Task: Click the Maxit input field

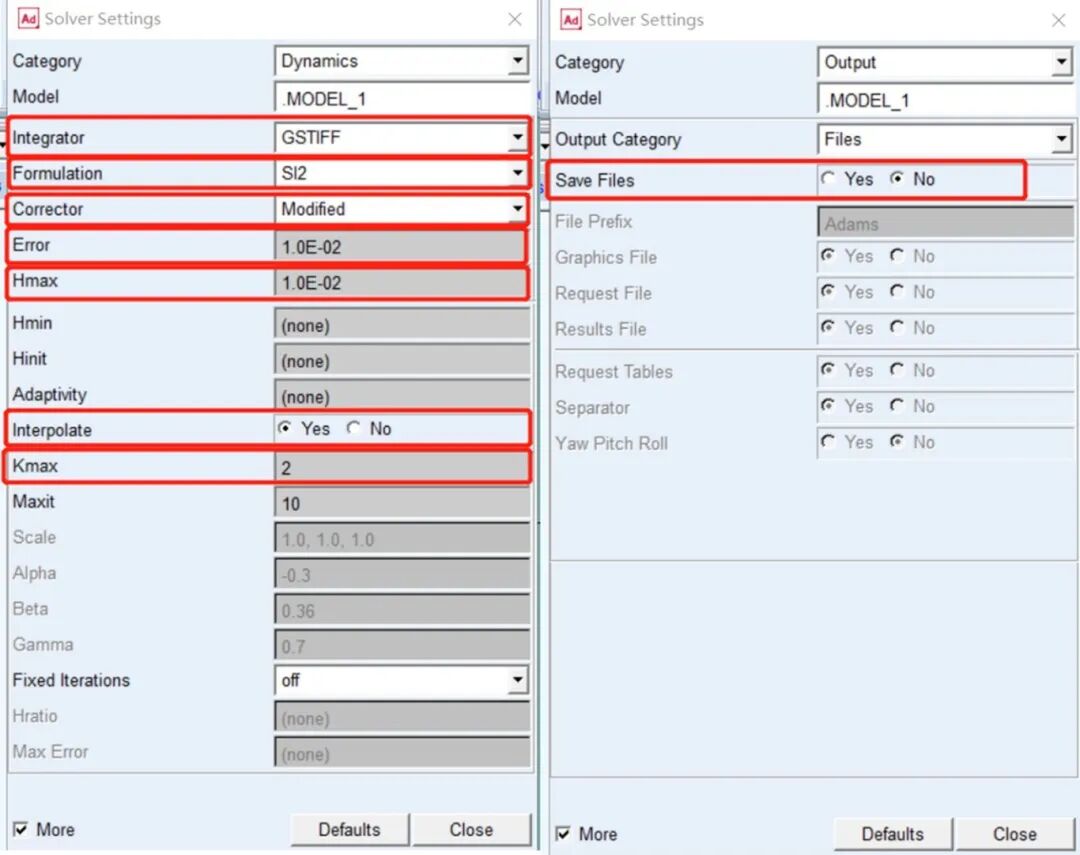Action: click(402, 503)
